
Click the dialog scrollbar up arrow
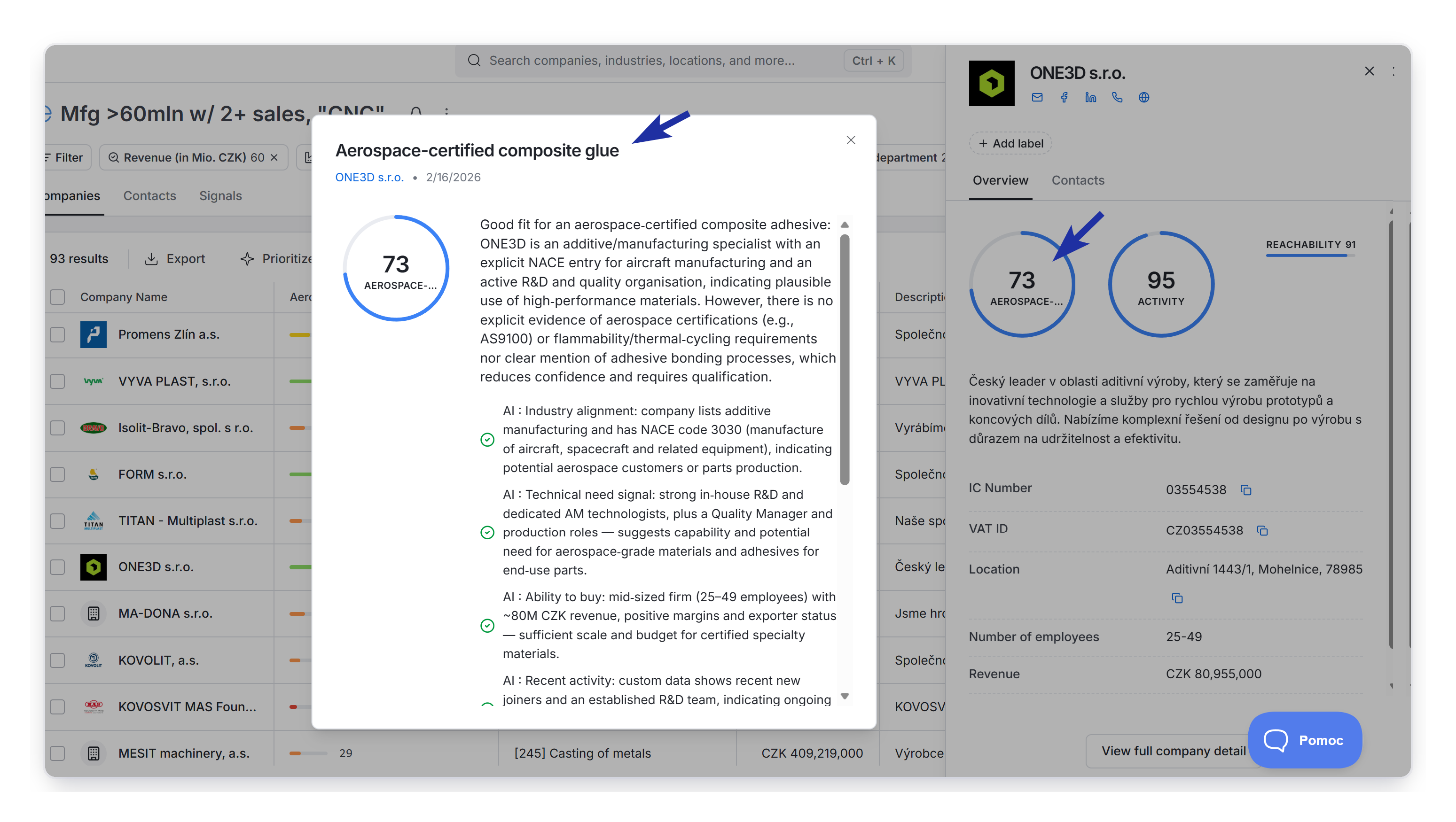pos(845,225)
